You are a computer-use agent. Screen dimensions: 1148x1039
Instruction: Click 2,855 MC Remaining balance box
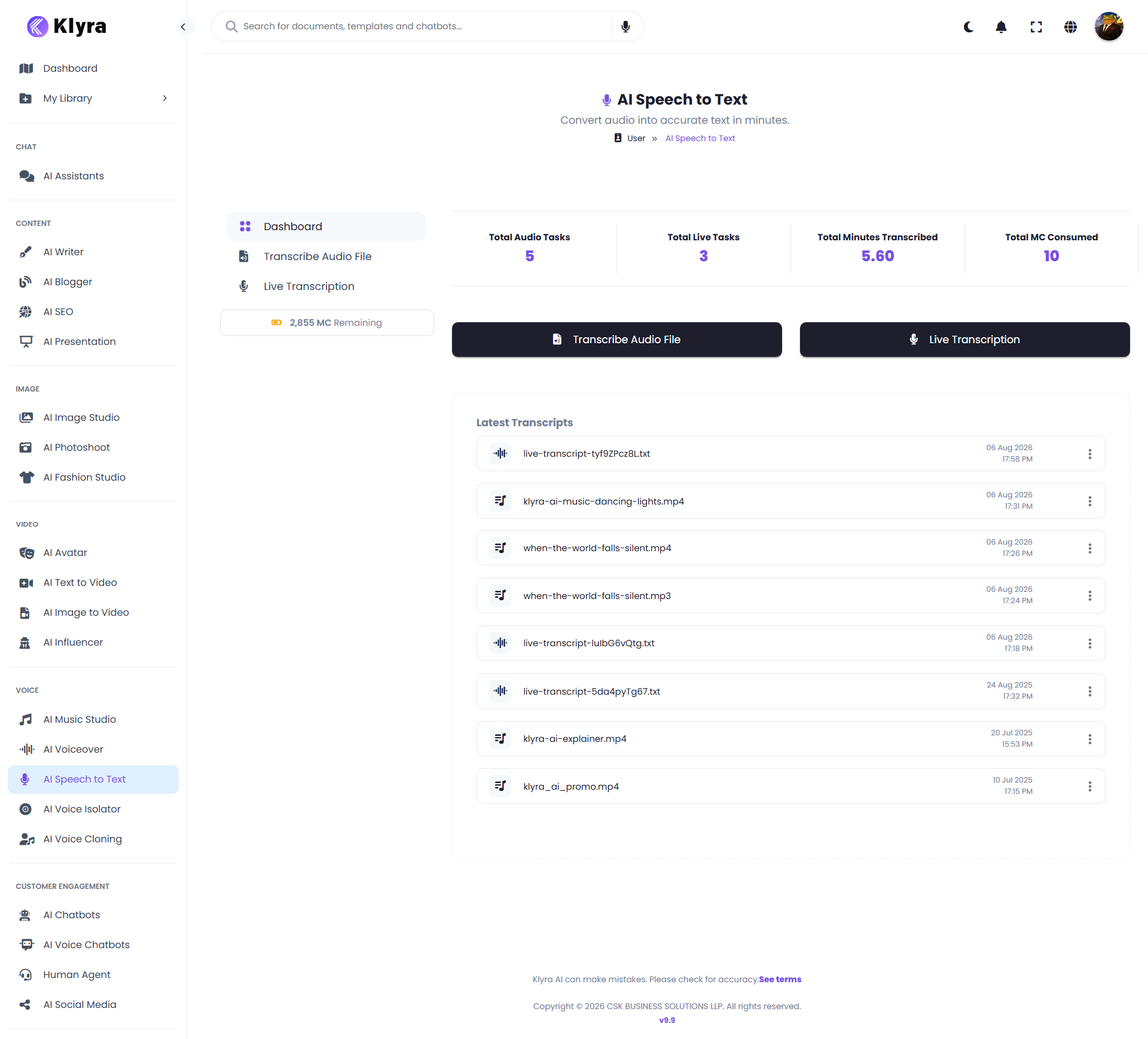(x=326, y=323)
